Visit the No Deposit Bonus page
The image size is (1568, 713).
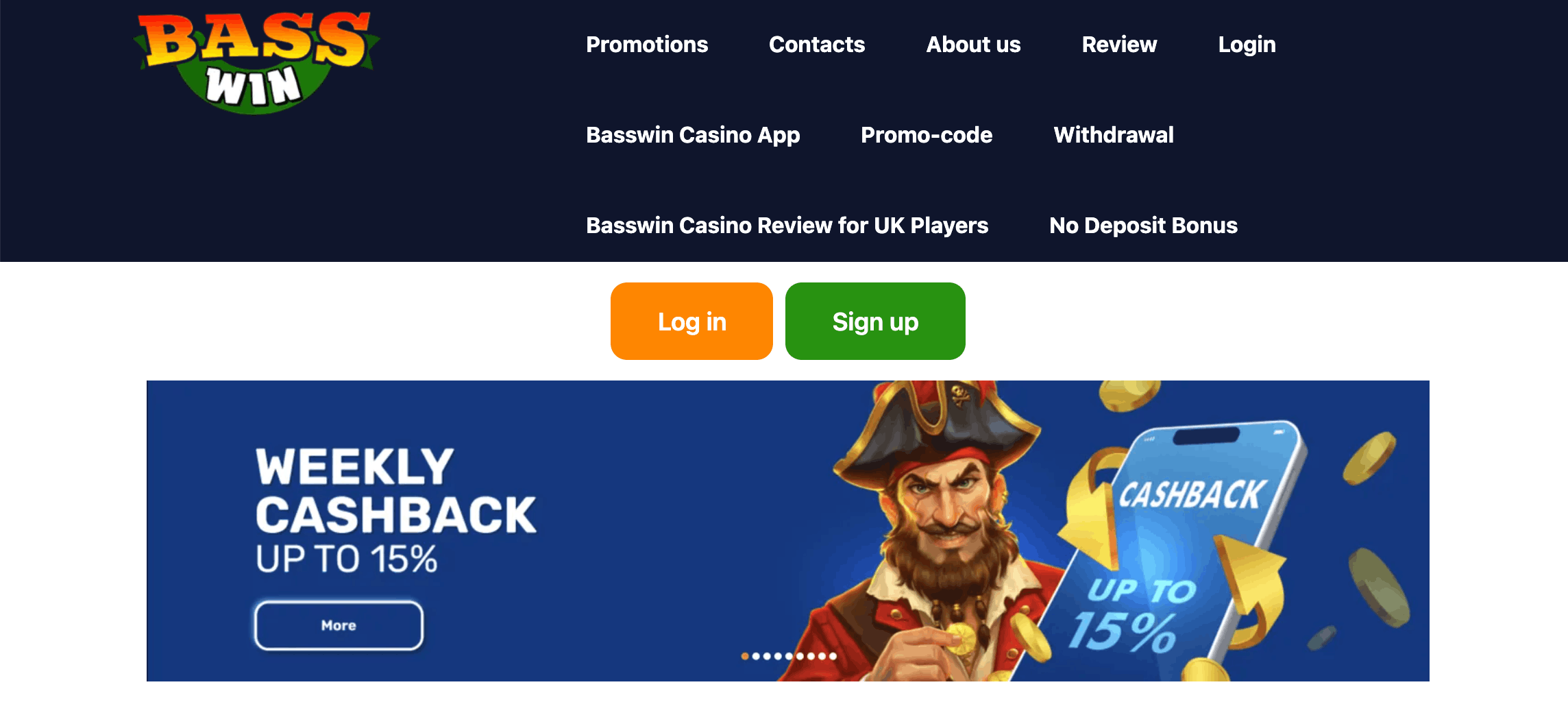(1143, 226)
